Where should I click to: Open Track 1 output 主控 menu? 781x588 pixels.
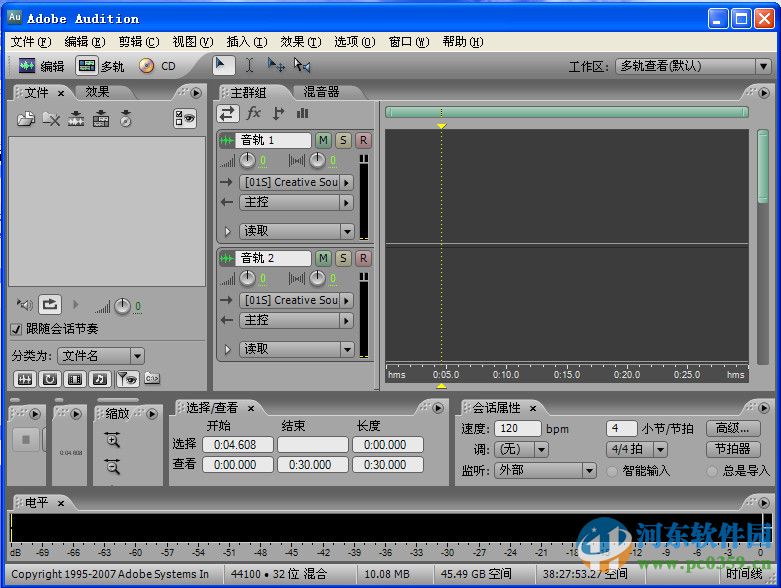[296, 202]
